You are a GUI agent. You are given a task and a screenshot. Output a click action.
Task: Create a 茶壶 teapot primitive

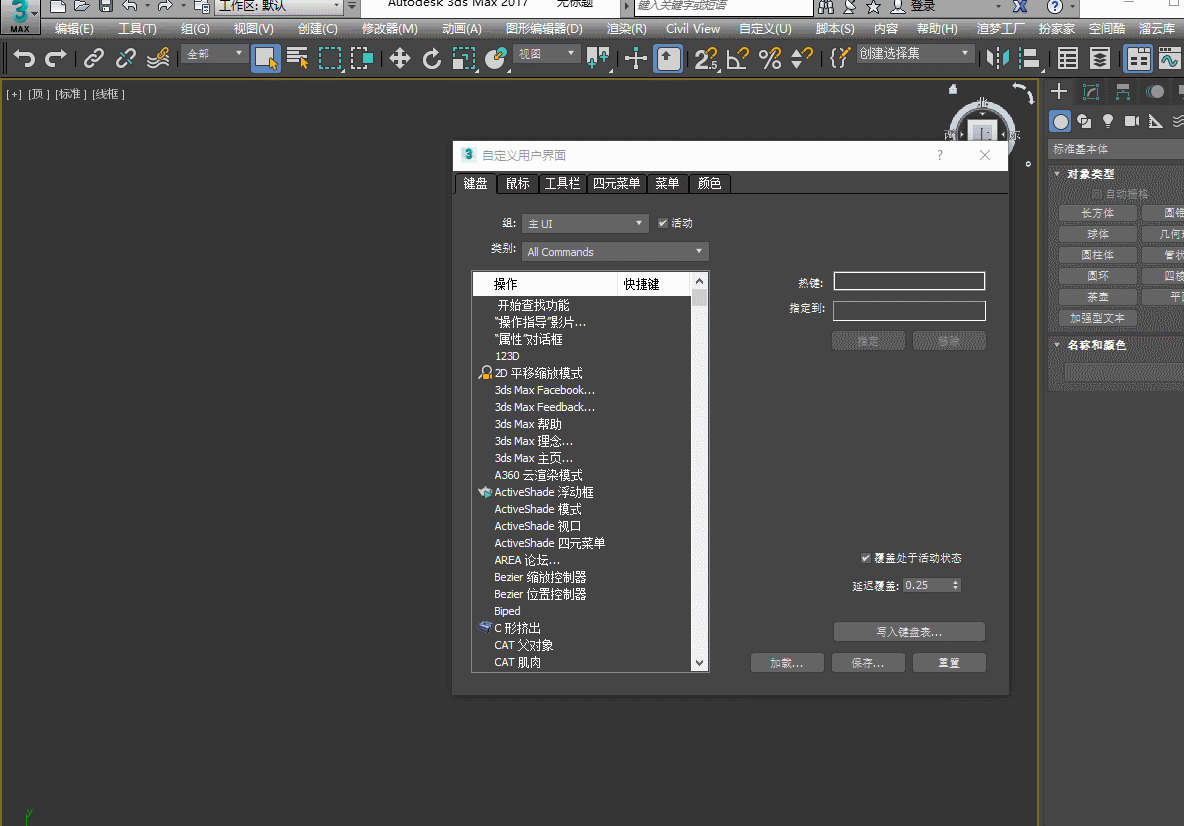coord(1097,297)
